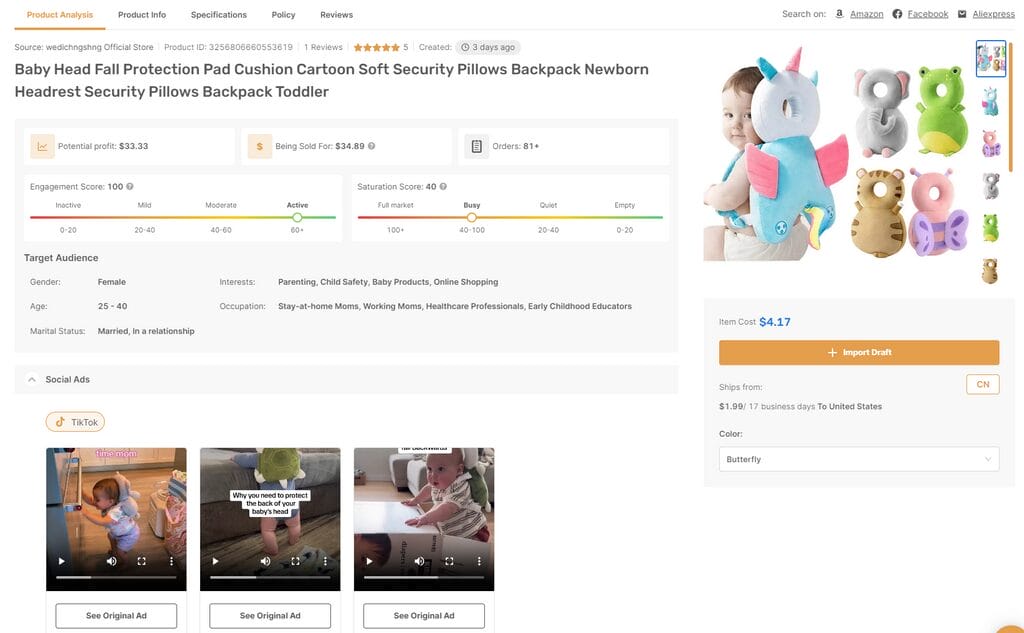Open the Reviews tab
The image size is (1024, 633).
[336, 15]
